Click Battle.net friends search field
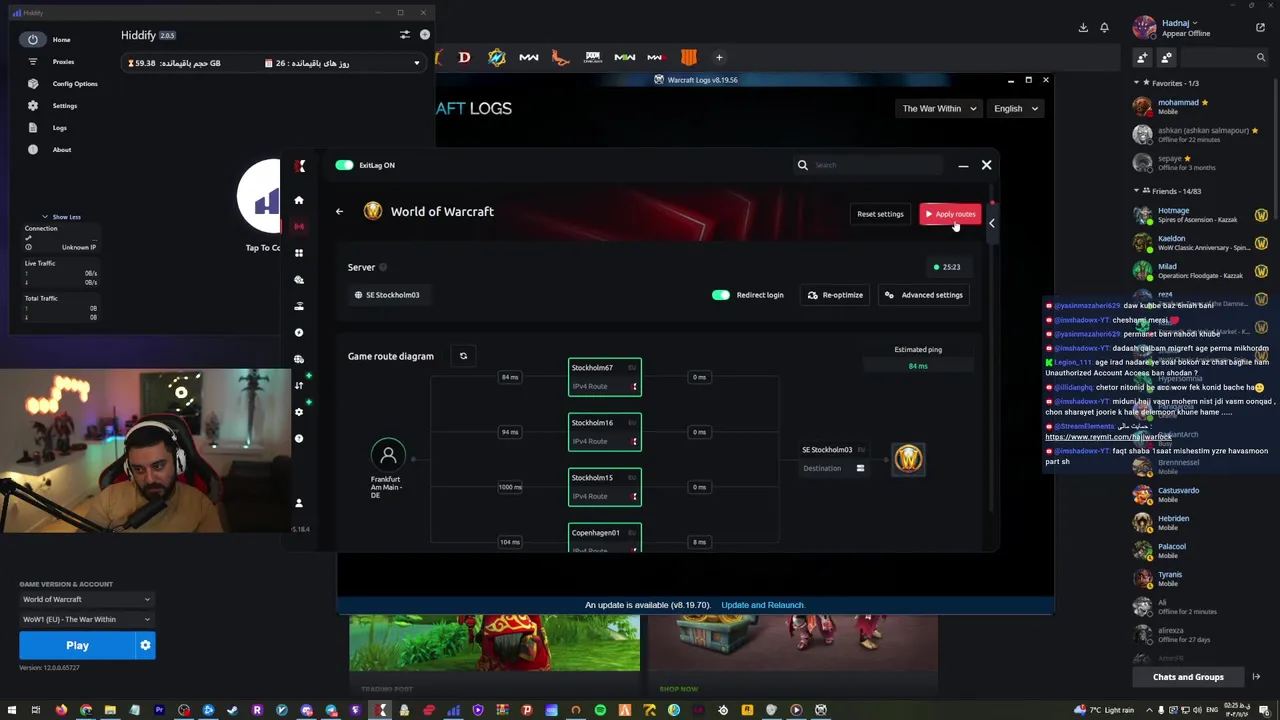Viewport: 1280px width, 720px height. point(1225,57)
